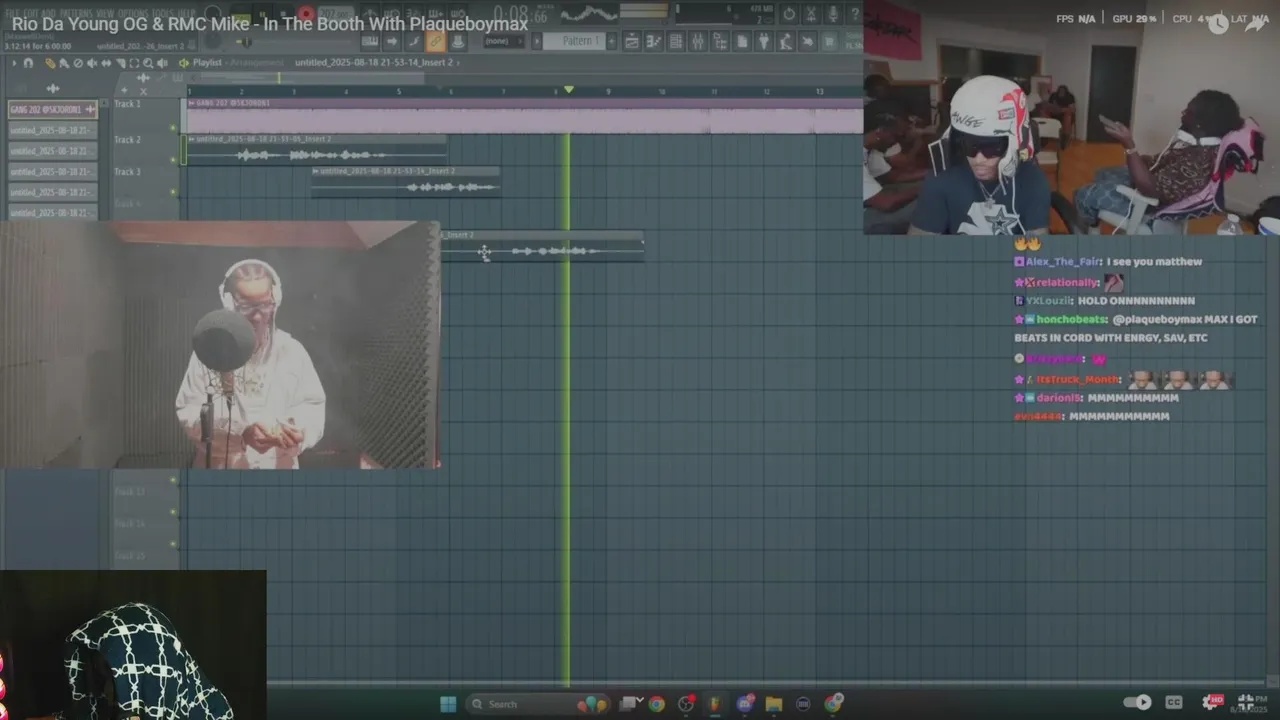Open Playlist options menu arrow
This screenshot has height=720, width=1280.
click(14, 63)
